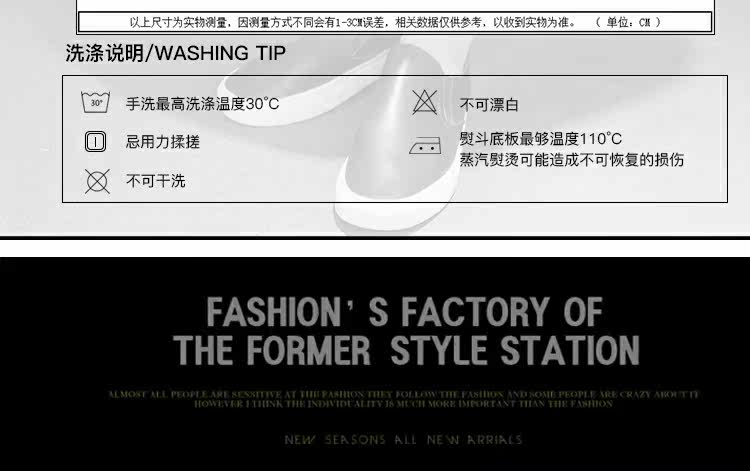750x471 pixels.
Task: Click the 蒸汽熨烫可能造成不可恢复的损伤 warning line
Action: click(572, 160)
